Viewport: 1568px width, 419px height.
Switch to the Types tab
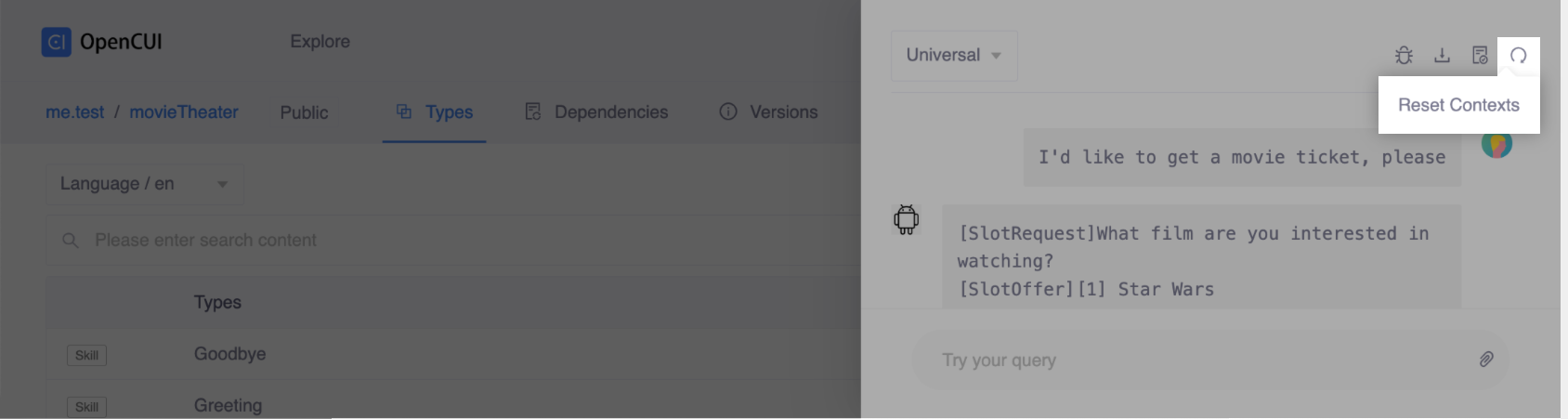coord(435,112)
